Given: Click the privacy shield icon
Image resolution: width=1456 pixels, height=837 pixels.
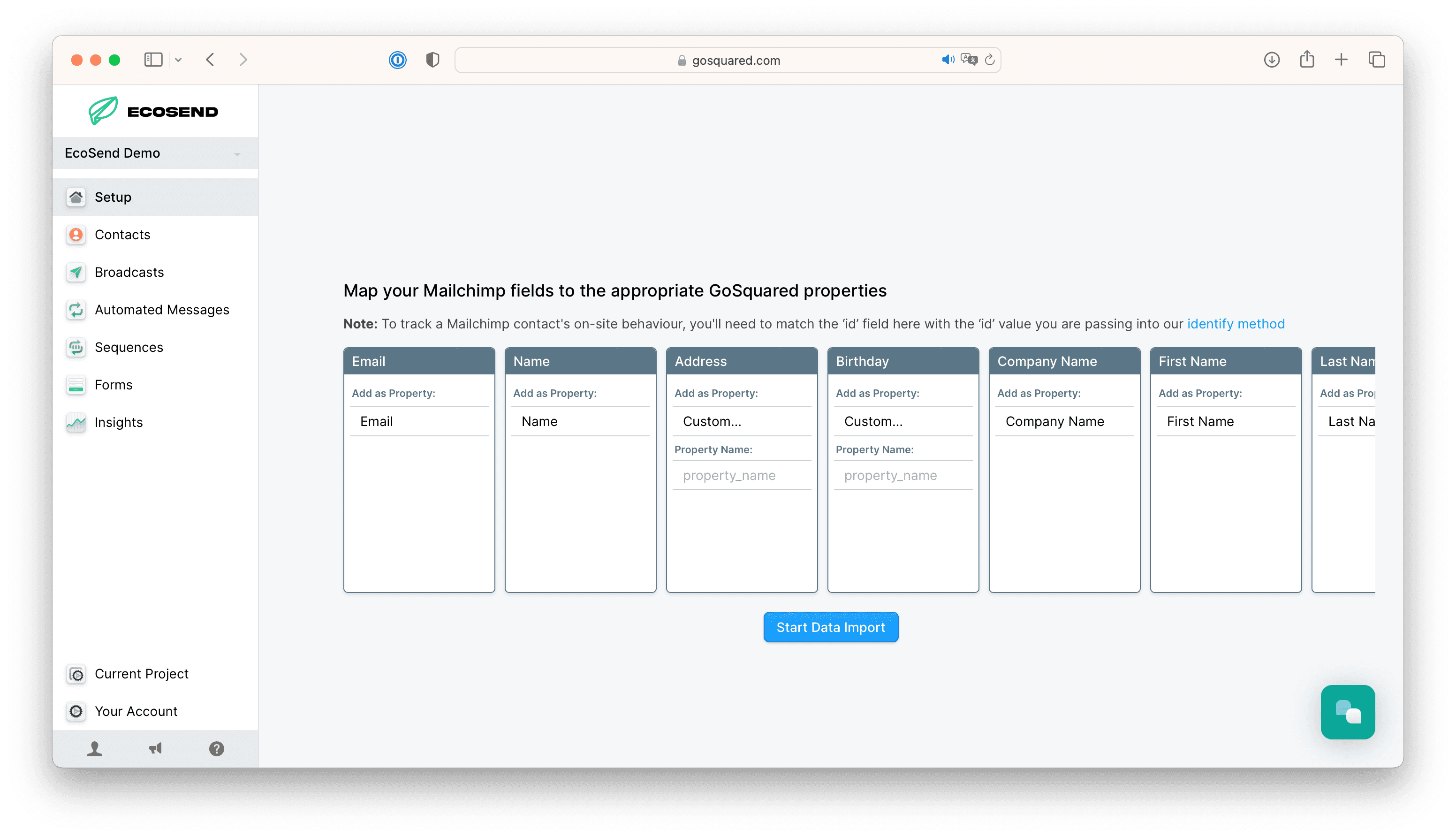Looking at the screenshot, I should (x=432, y=60).
